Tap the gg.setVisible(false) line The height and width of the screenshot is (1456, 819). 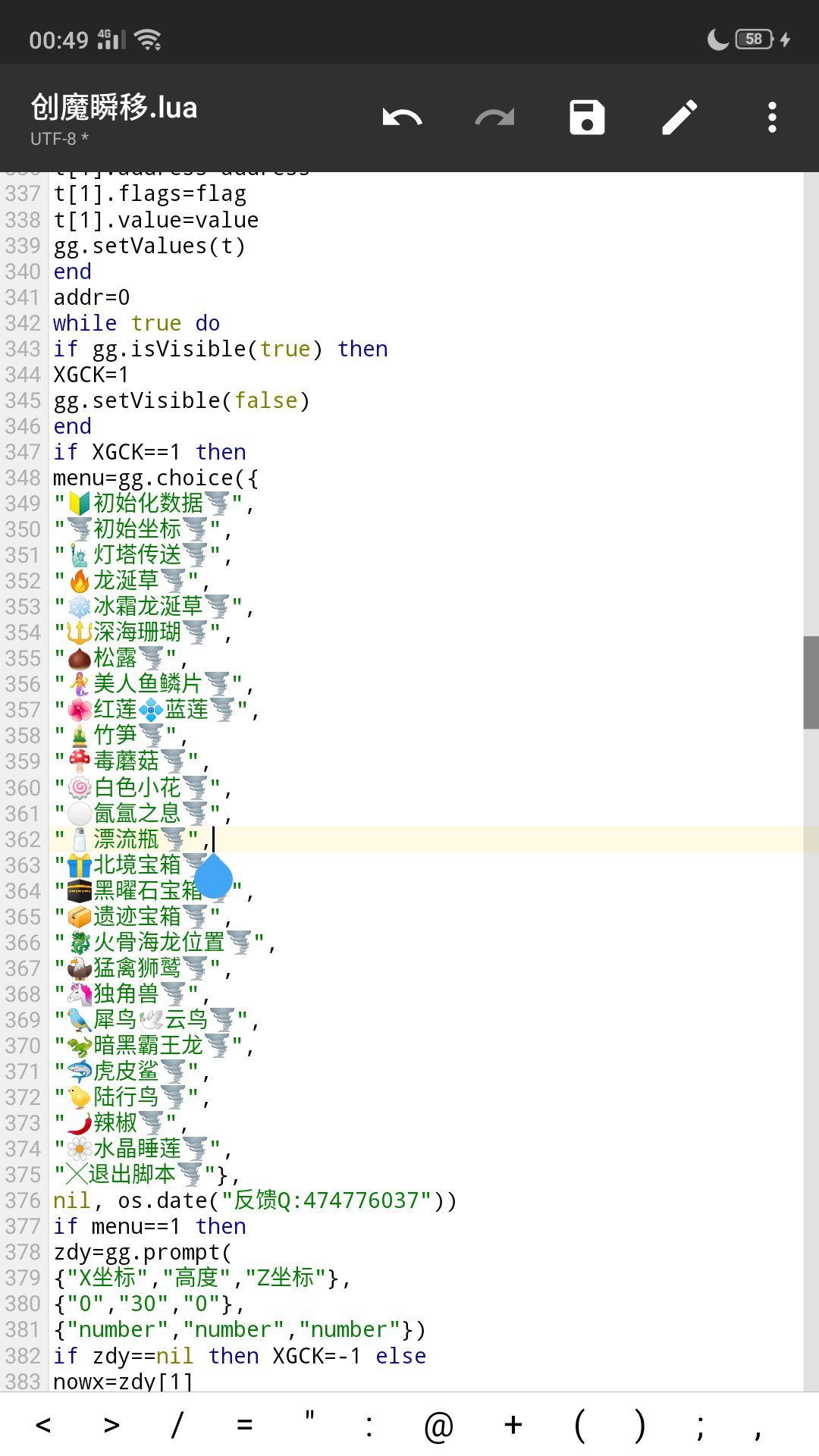181,400
